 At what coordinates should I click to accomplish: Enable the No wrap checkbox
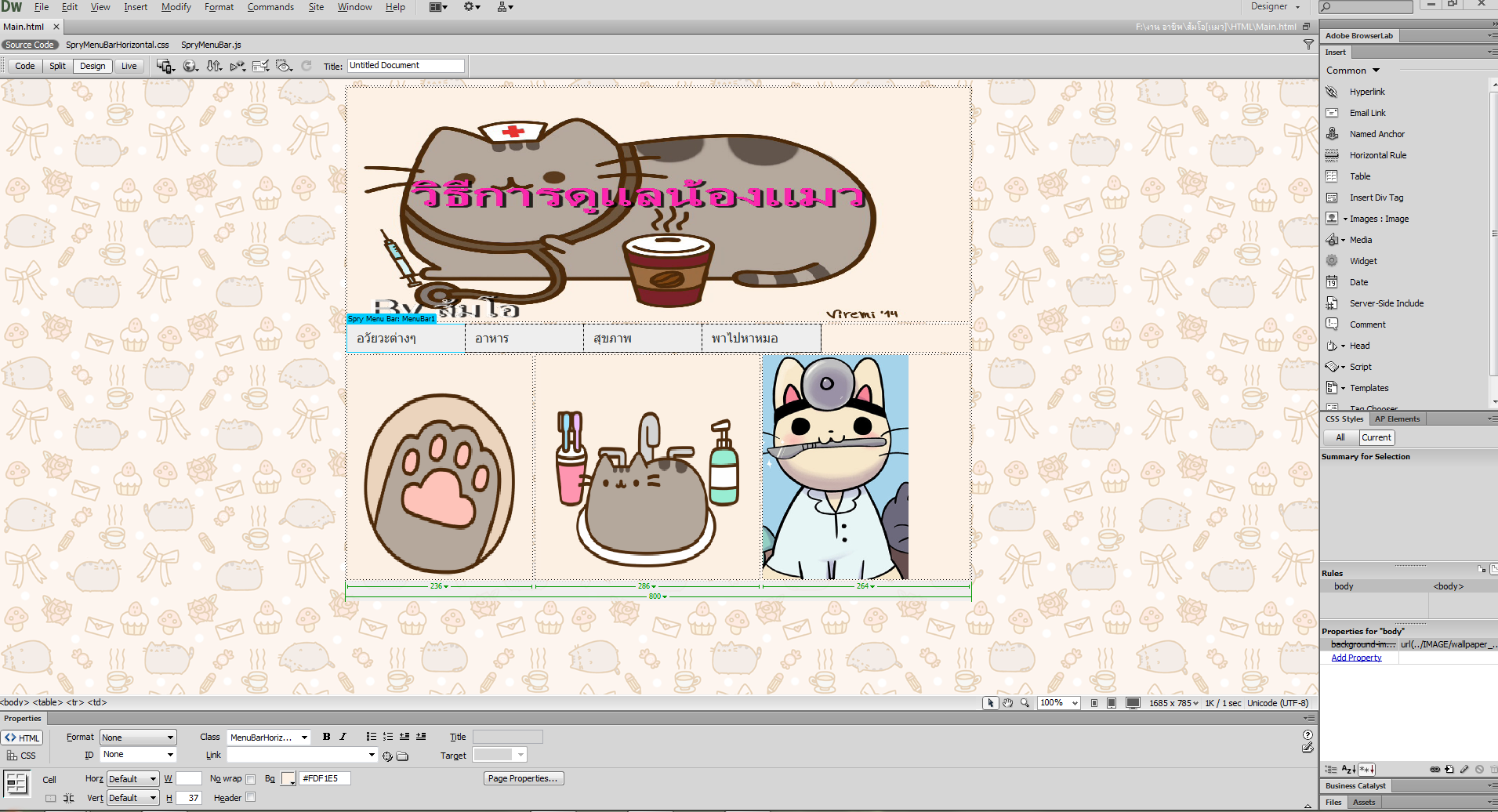pyautogui.click(x=251, y=779)
